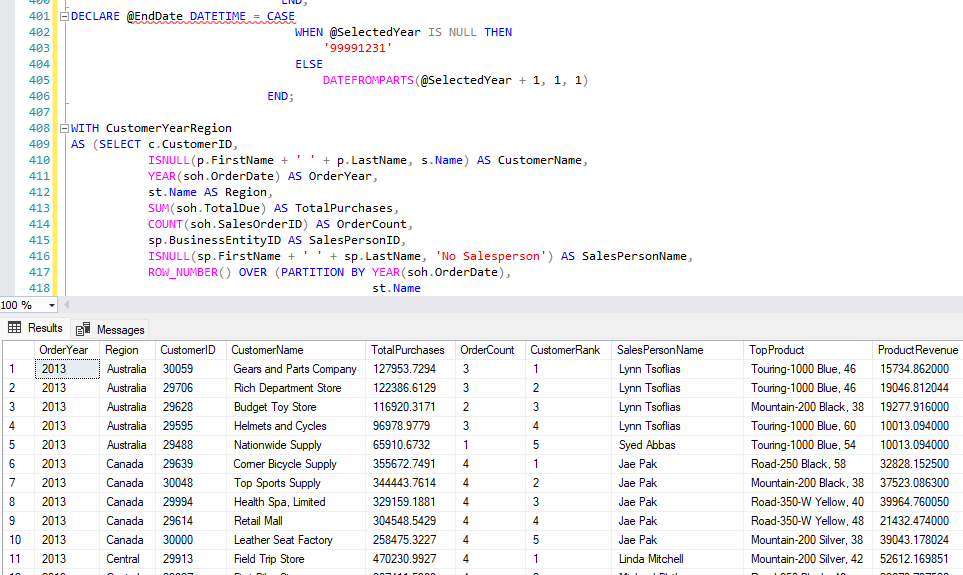Click the select-all corner of the results grid
The height and width of the screenshot is (575, 963).
click(17, 350)
